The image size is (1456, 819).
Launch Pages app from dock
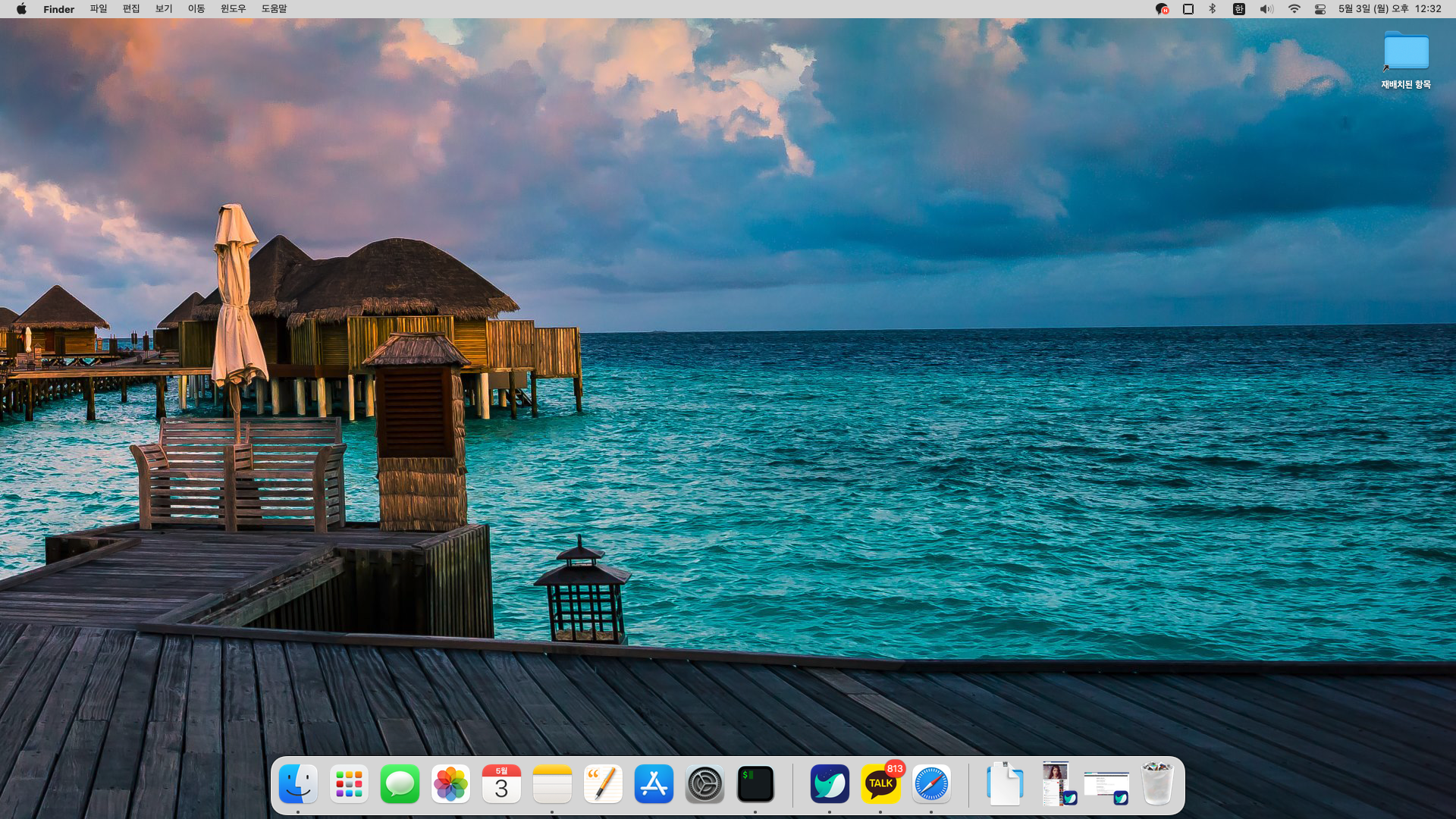[x=603, y=784]
